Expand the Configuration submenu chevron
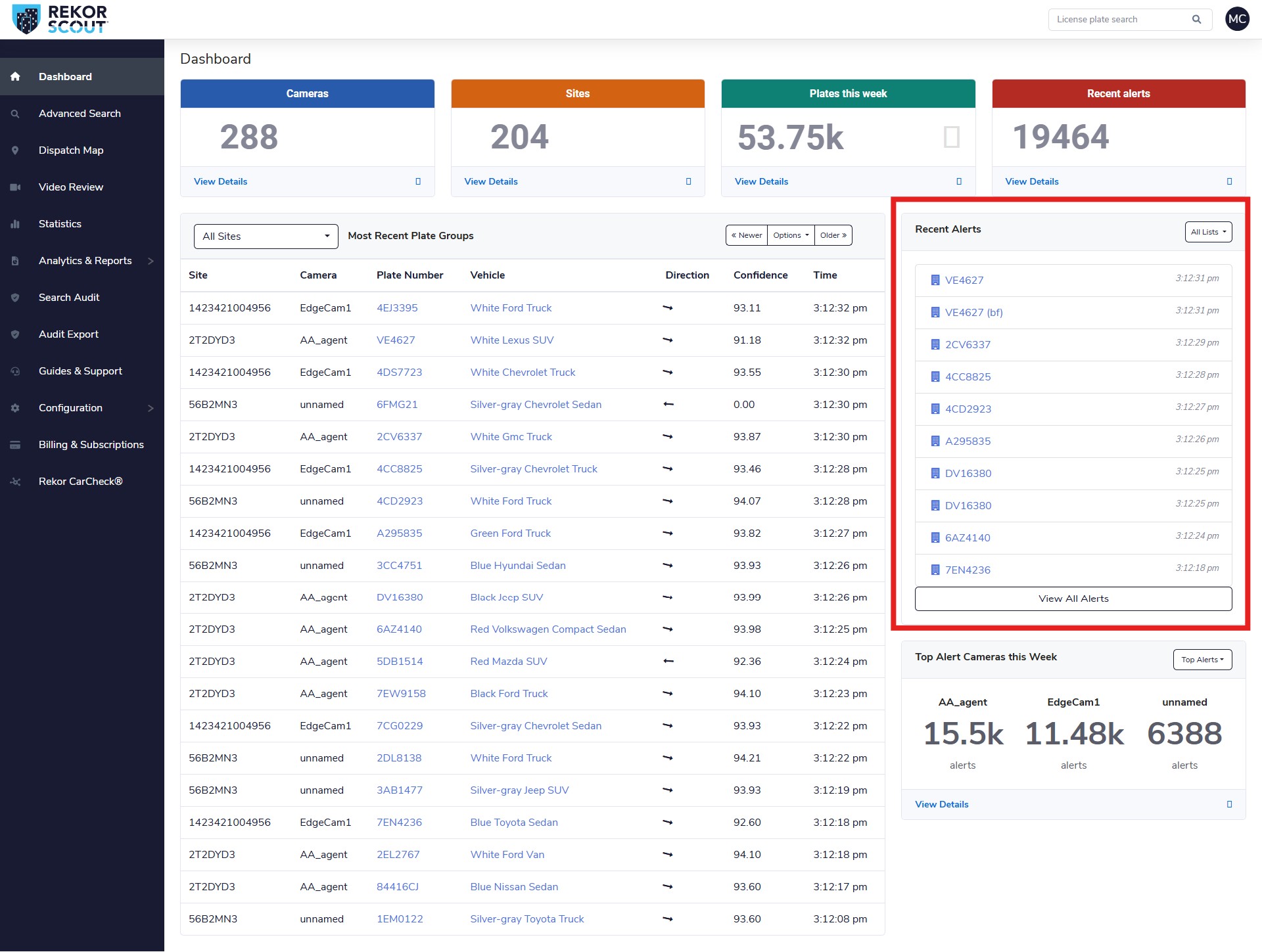 [151, 408]
